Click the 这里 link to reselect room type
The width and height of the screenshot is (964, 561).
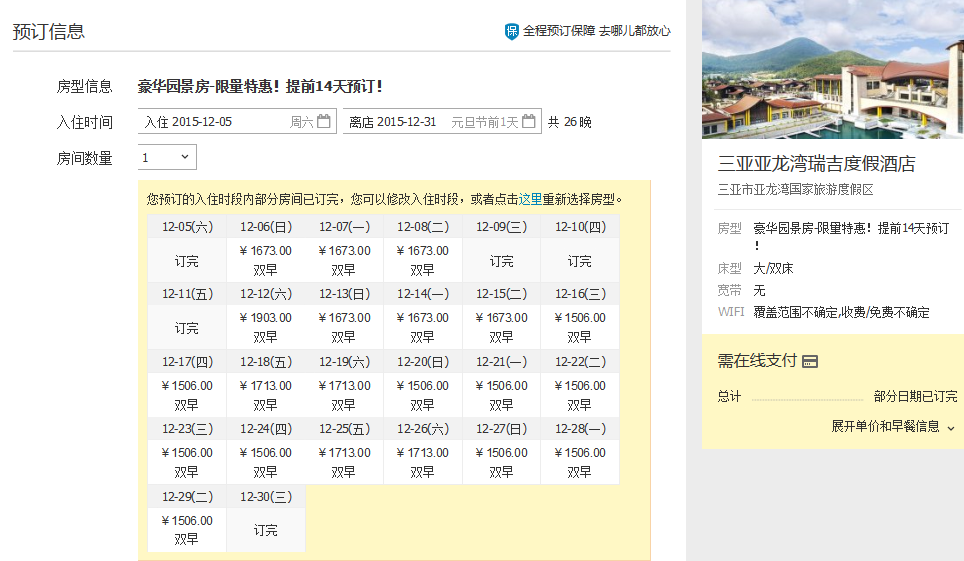point(530,199)
